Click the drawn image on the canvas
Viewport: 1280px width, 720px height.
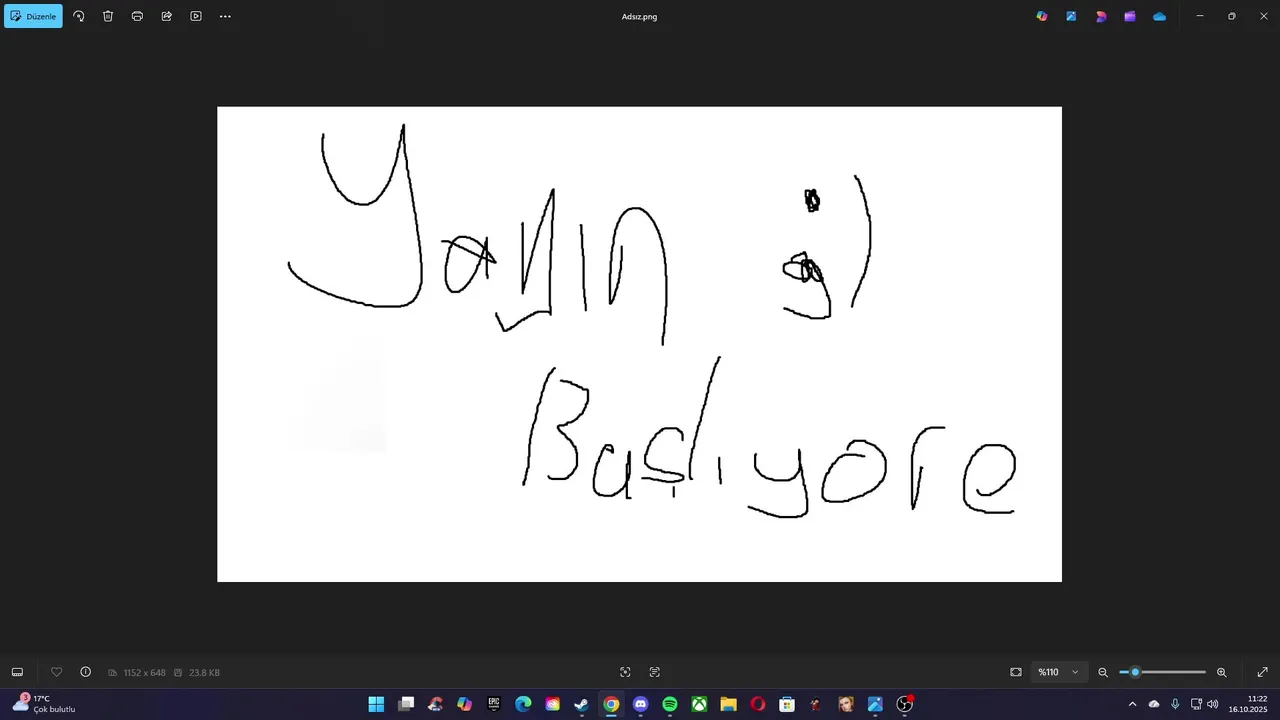(639, 344)
